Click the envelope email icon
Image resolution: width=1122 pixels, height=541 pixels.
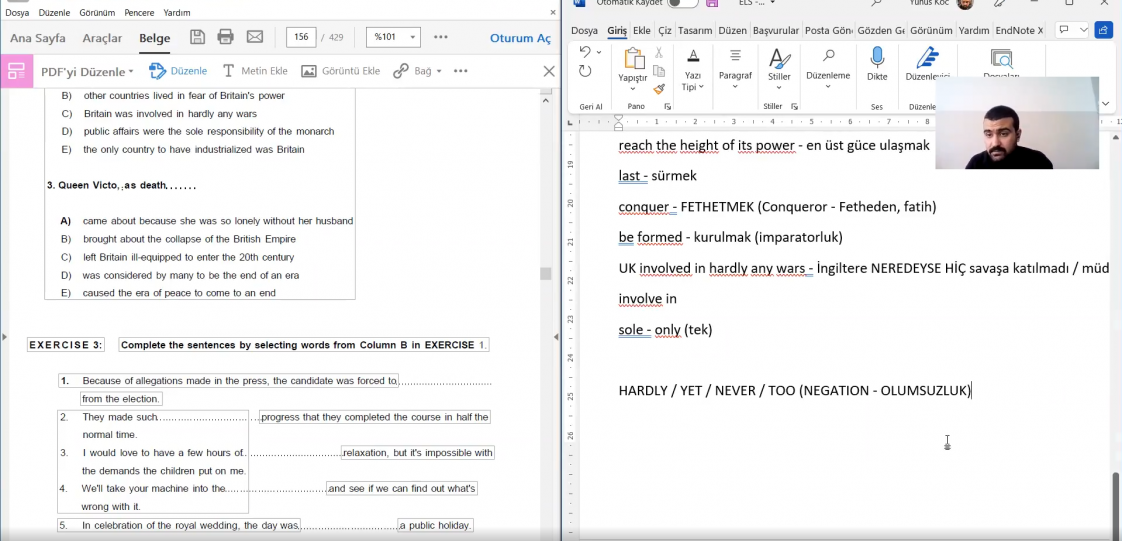255,37
